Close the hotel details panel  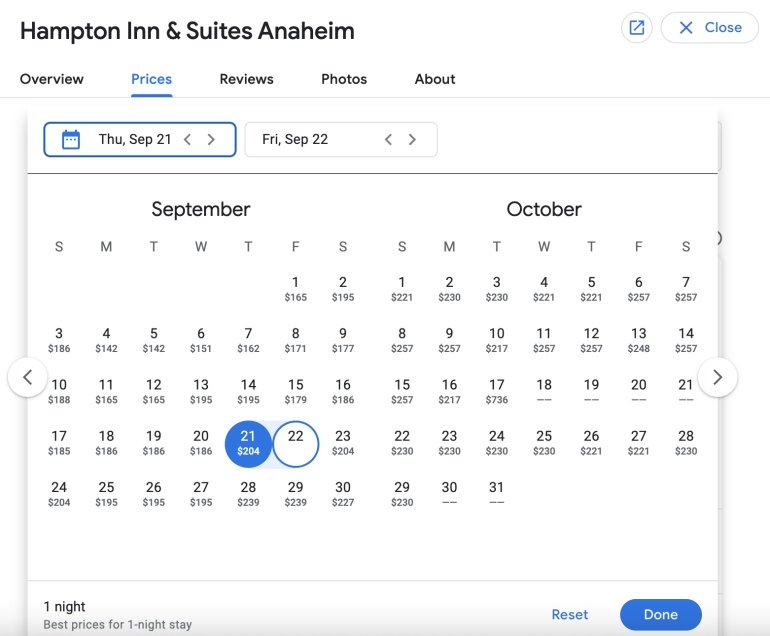[710, 28]
